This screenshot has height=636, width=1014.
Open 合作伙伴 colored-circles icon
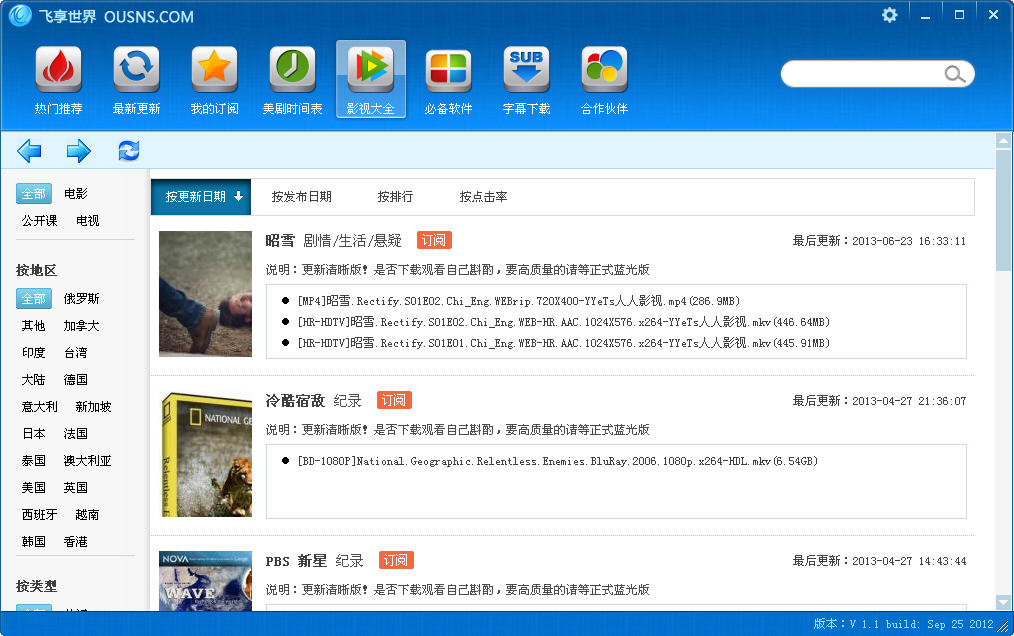coord(605,69)
